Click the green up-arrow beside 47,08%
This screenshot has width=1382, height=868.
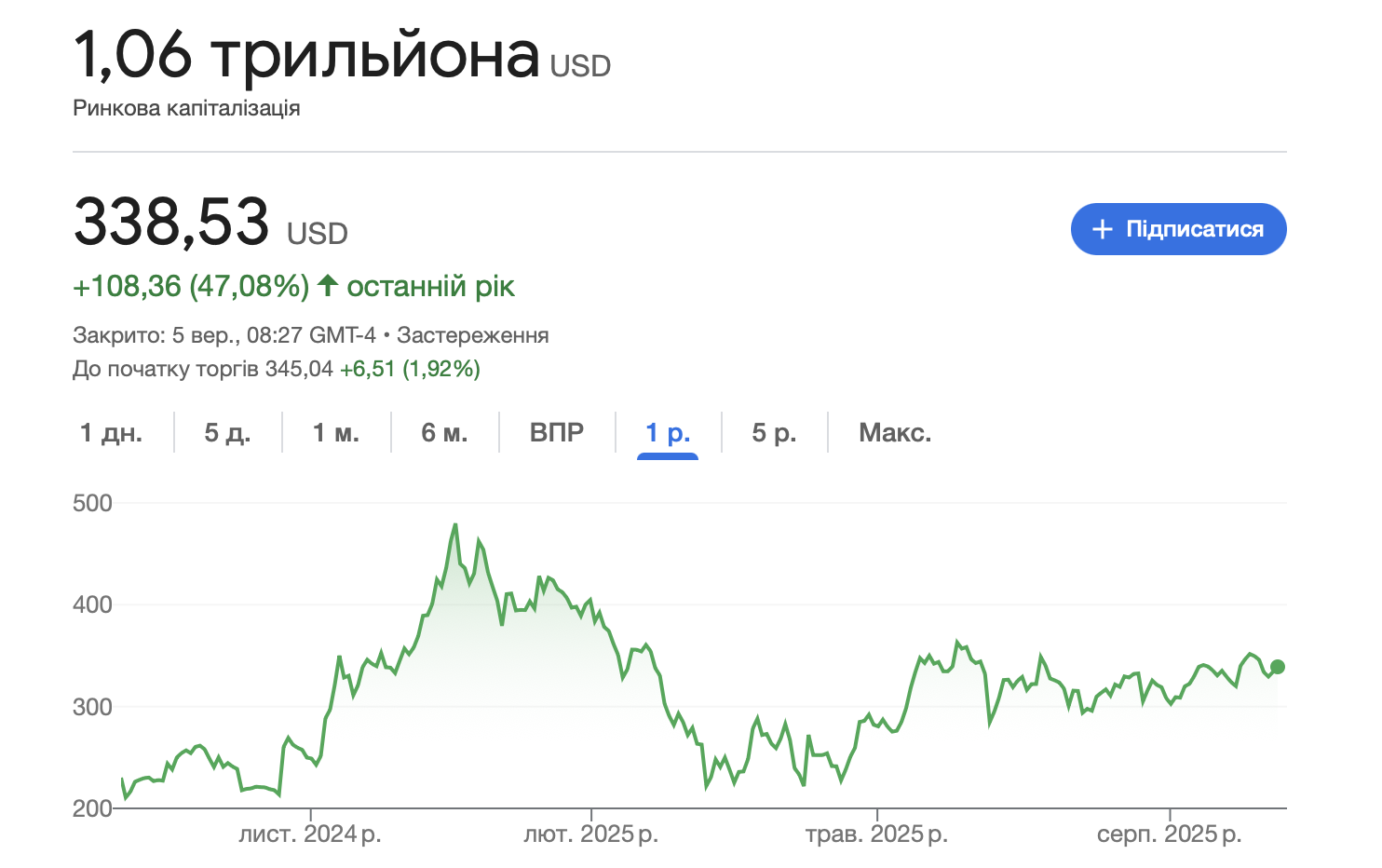click(x=327, y=285)
